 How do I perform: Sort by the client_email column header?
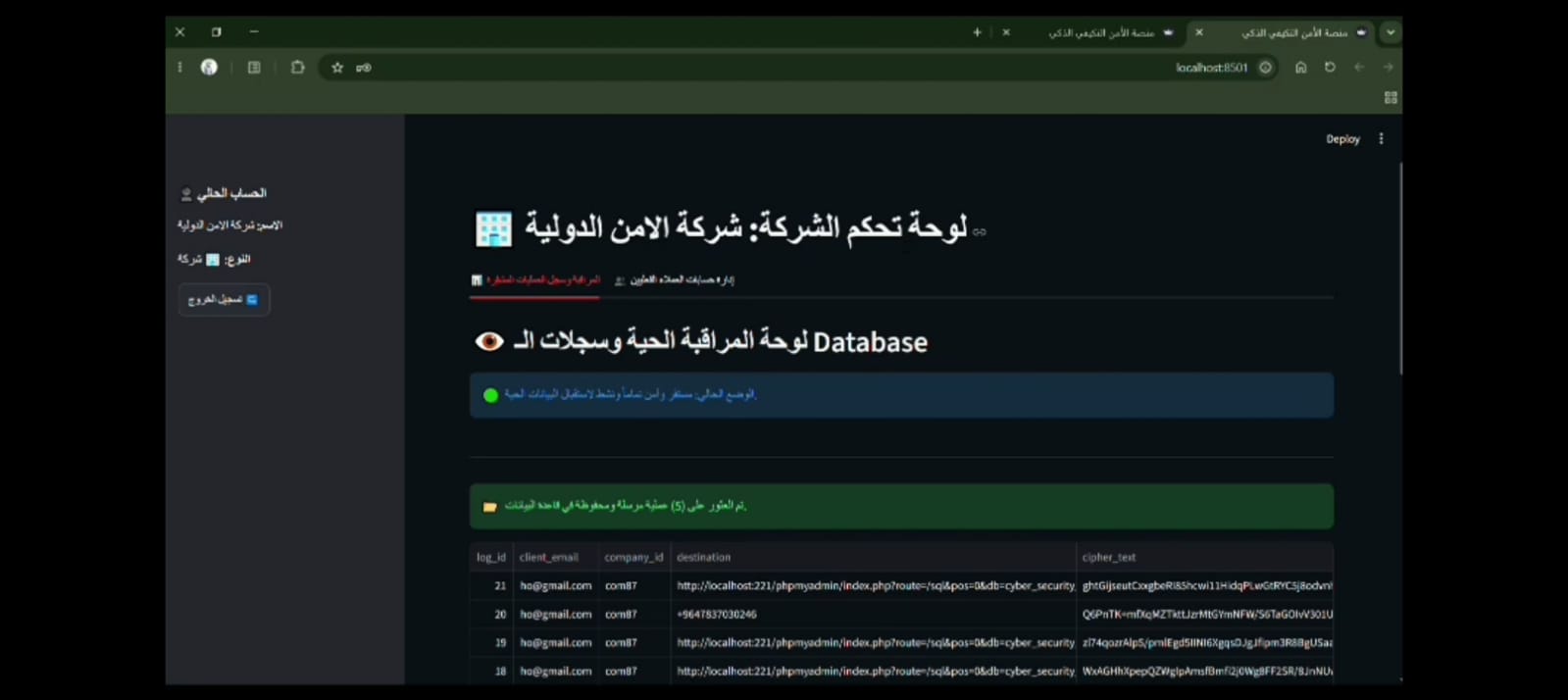555,557
